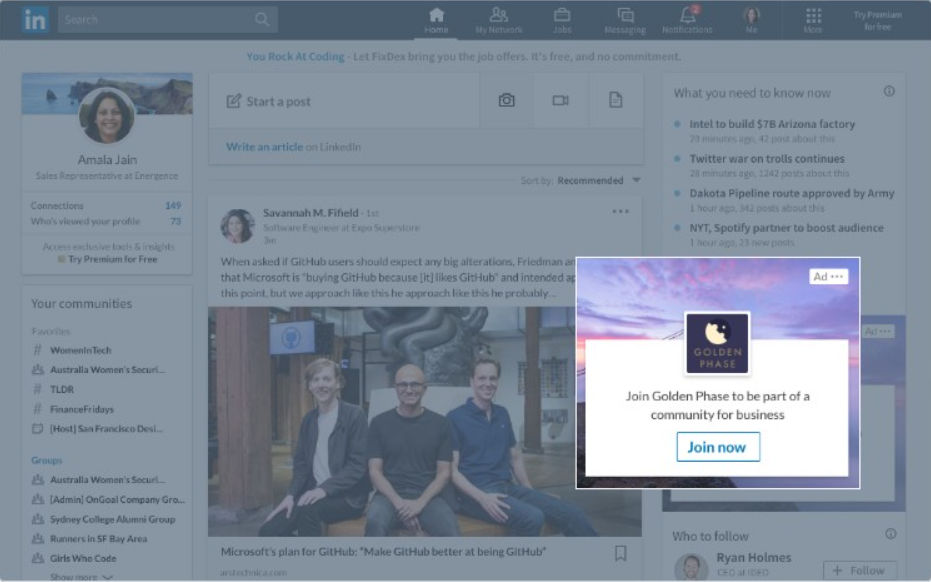
Task: Open My Network tab
Action: click(499, 20)
